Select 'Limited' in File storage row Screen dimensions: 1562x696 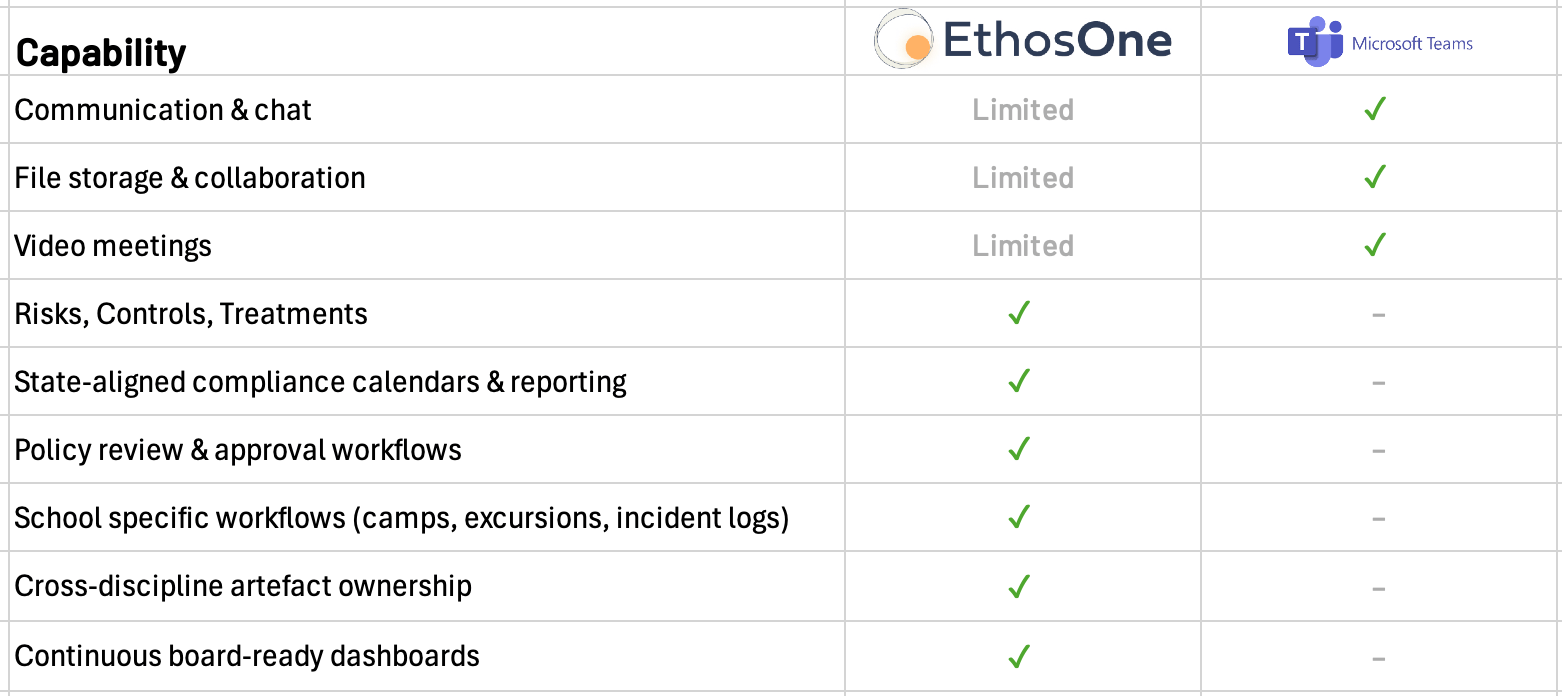coord(1022,177)
